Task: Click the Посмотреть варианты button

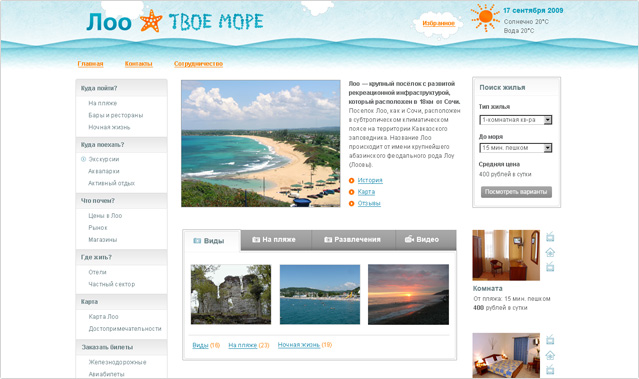Action: click(516, 192)
